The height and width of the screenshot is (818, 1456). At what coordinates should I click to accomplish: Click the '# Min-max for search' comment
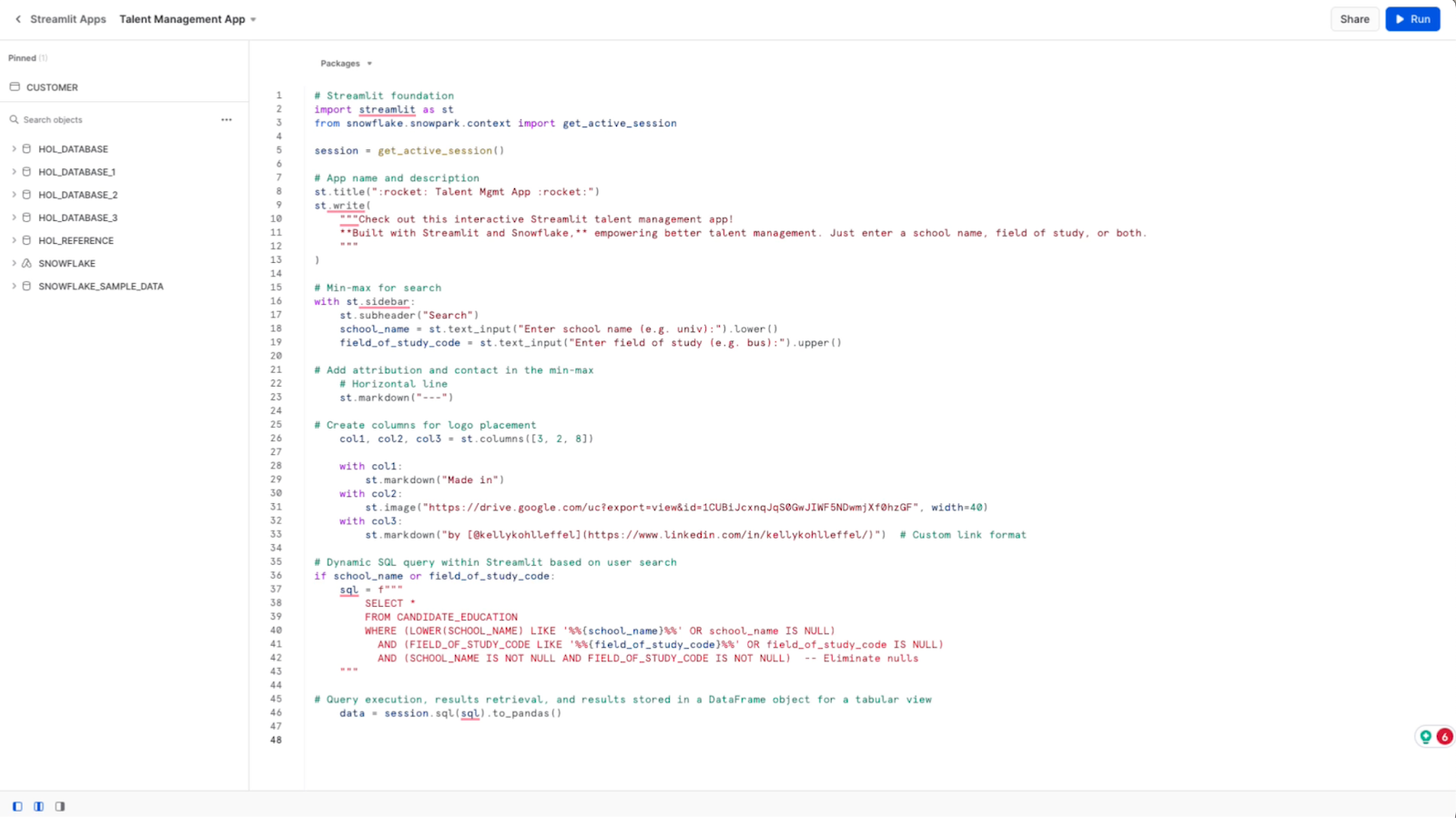[378, 288]
